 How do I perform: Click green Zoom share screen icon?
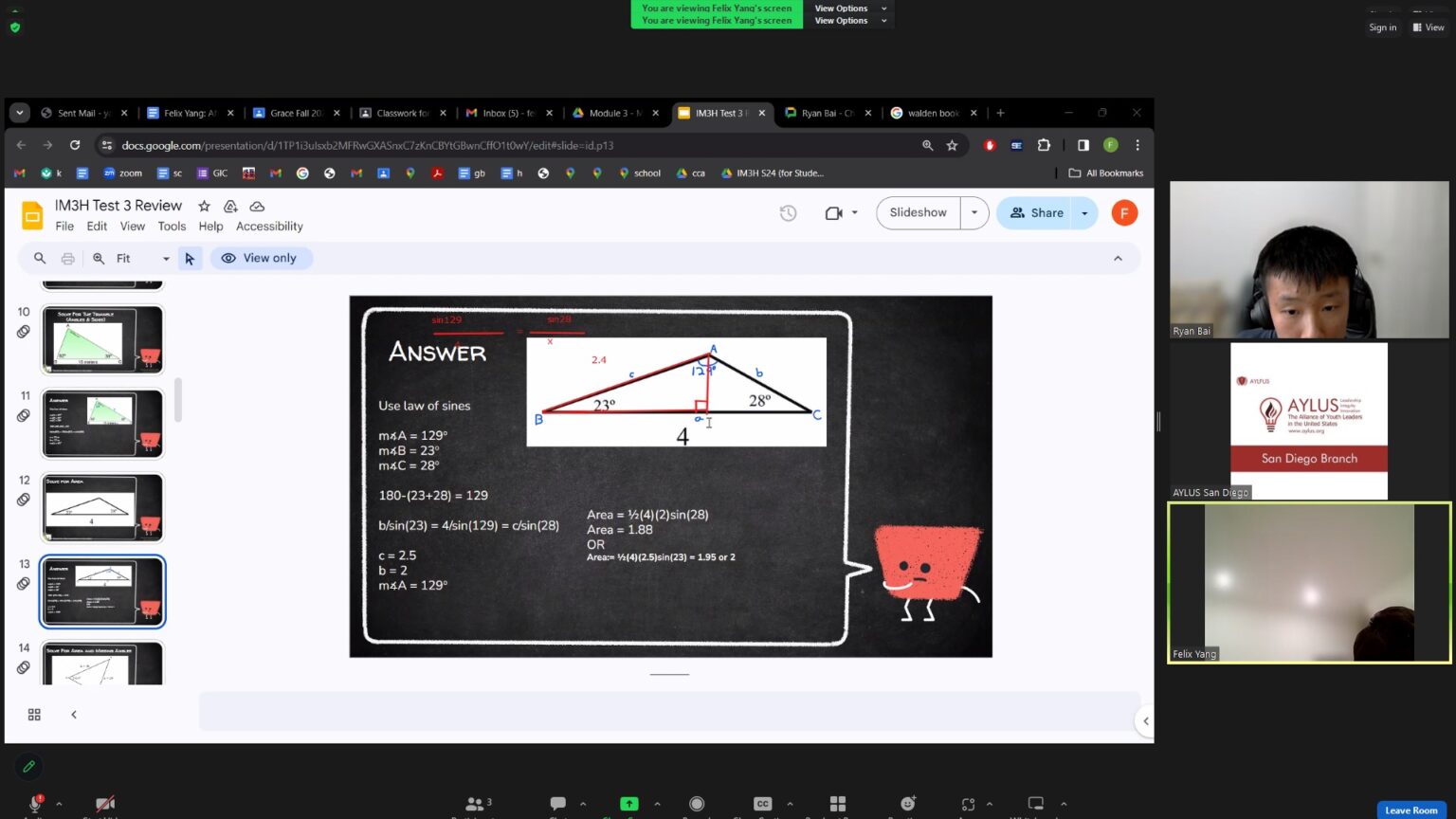click(x=628, y=804)
